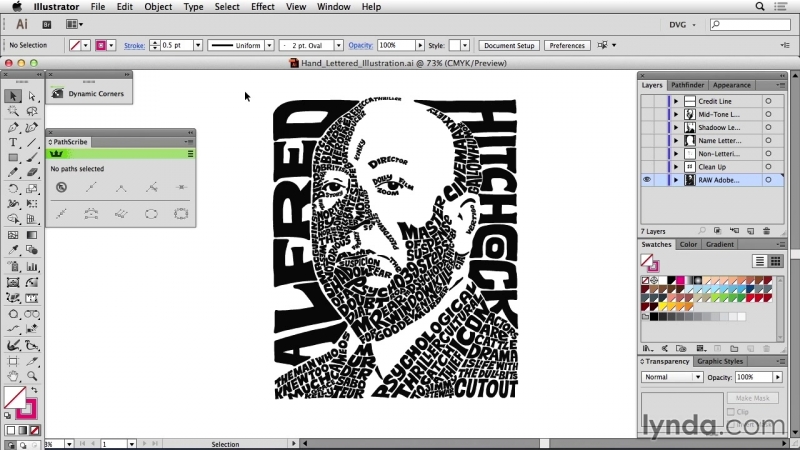Select the Column Graph tool

pyautogui.click(x=32, y=266)
